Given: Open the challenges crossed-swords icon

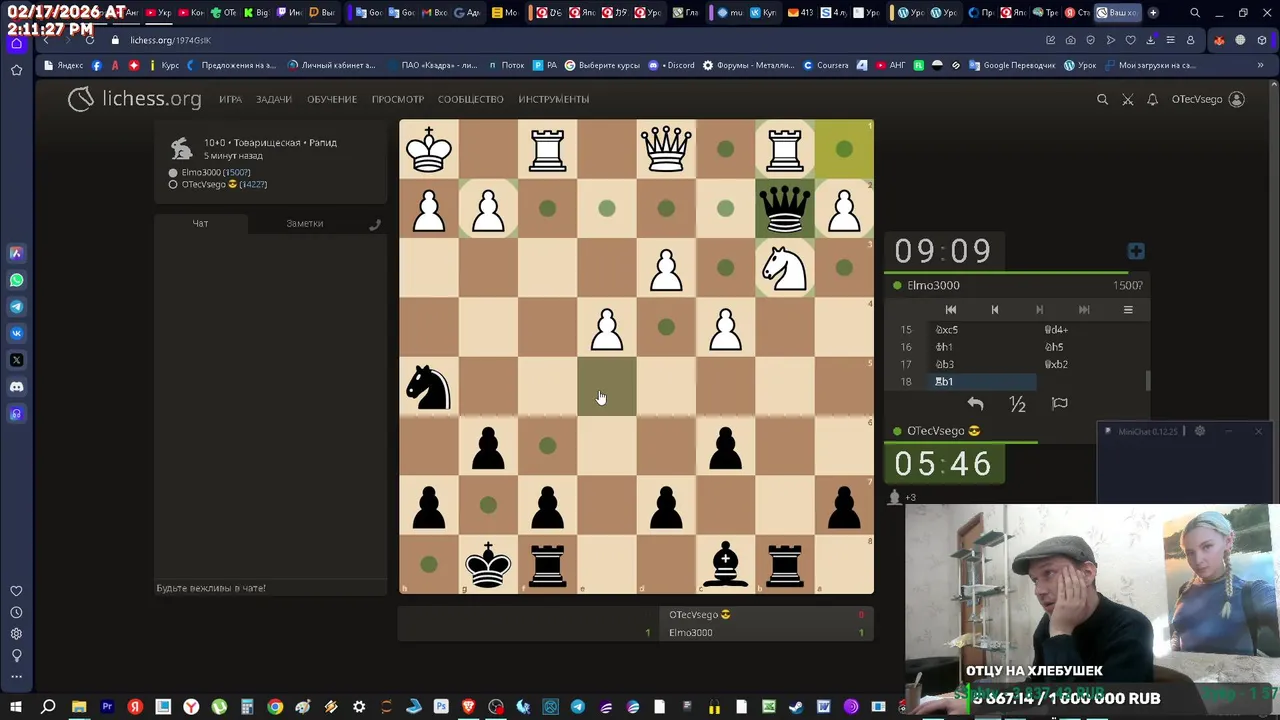Looking at the screenshot, I should coord(1128,99).
